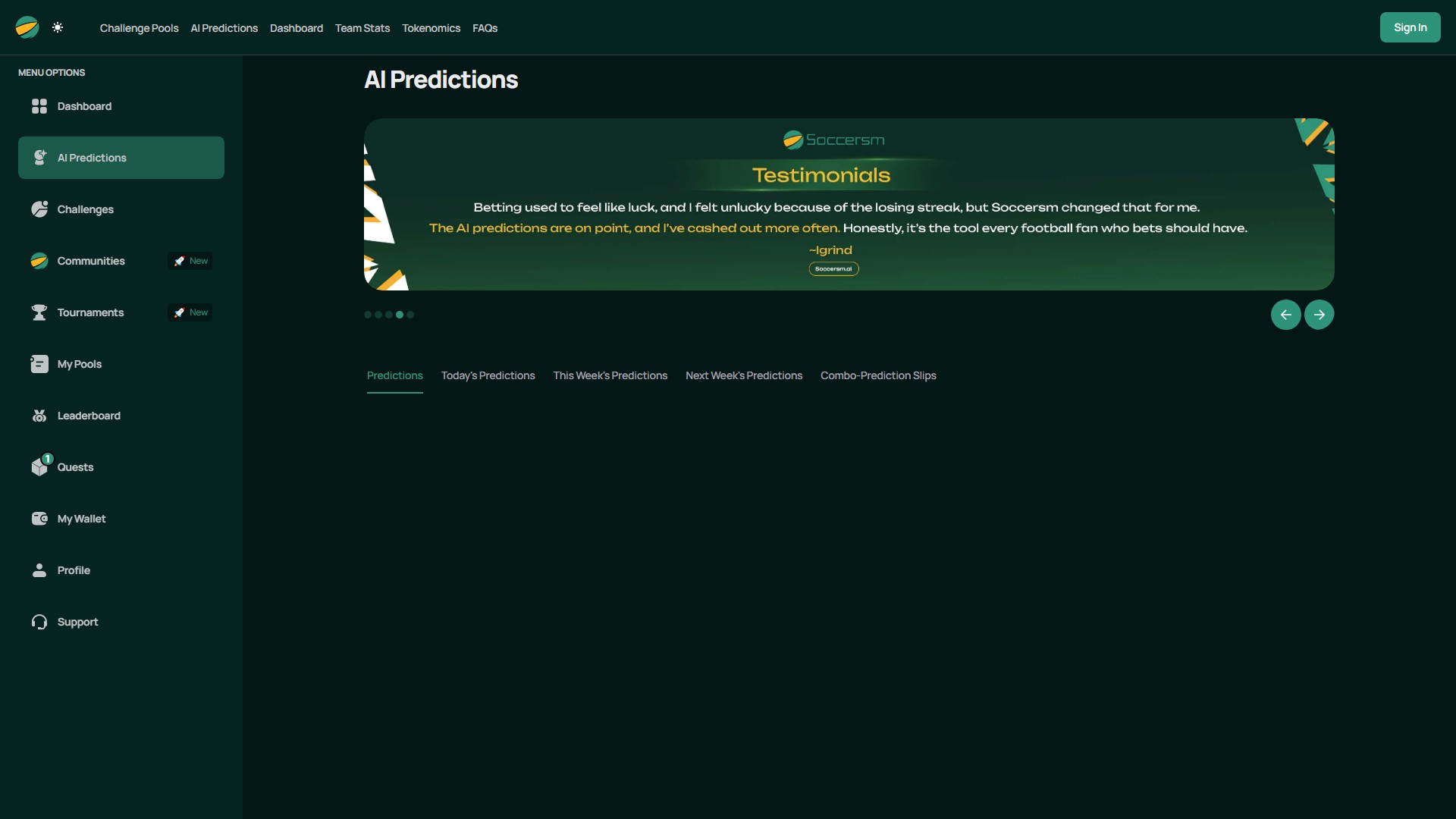Image resolution: width=1456 pixels, height=819 pixels.
Task: Switch to Today's Predictions tab
Action: (x=488, y=375)
